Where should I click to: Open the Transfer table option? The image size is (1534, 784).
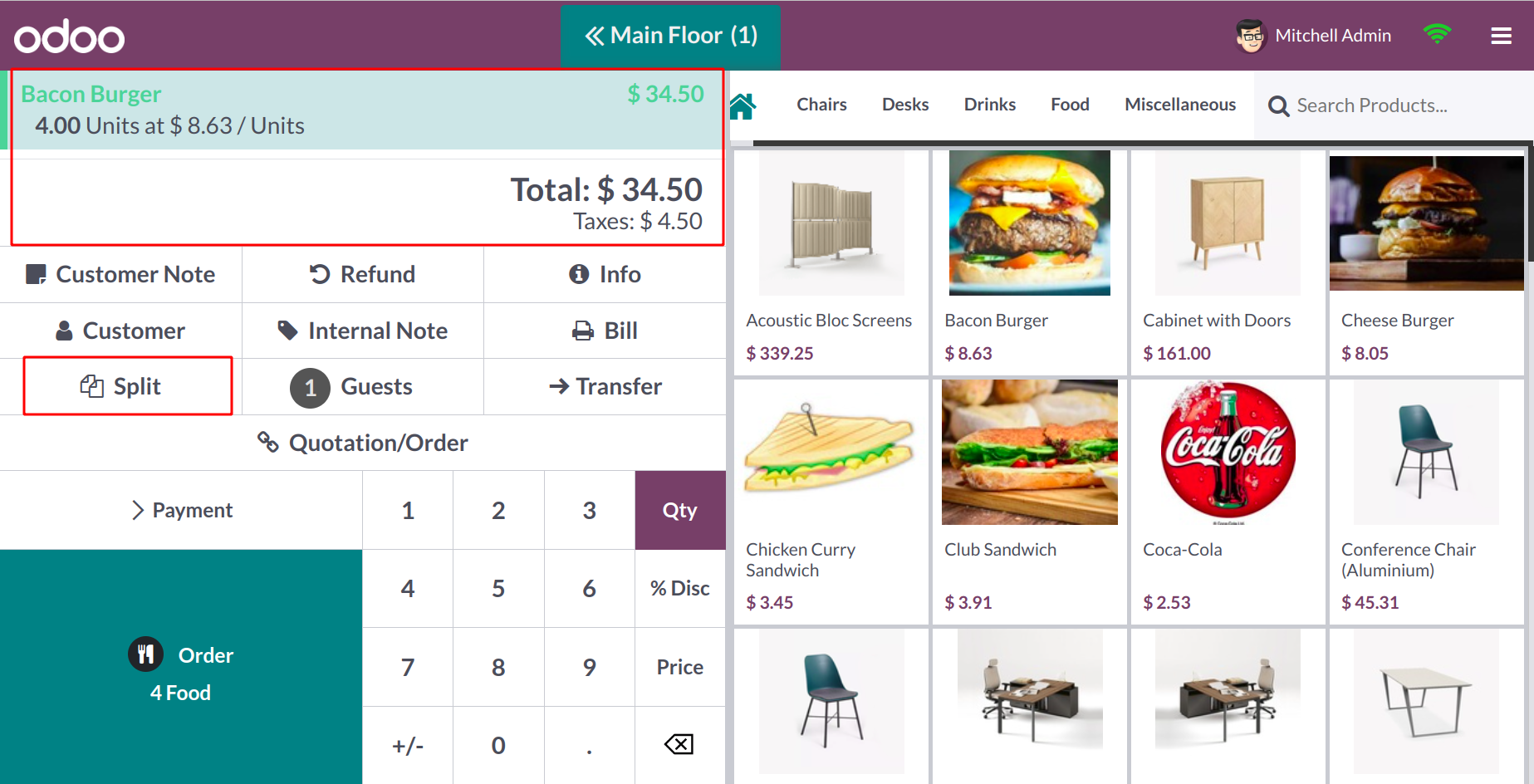pyautogui.click(x=605, y=387)
